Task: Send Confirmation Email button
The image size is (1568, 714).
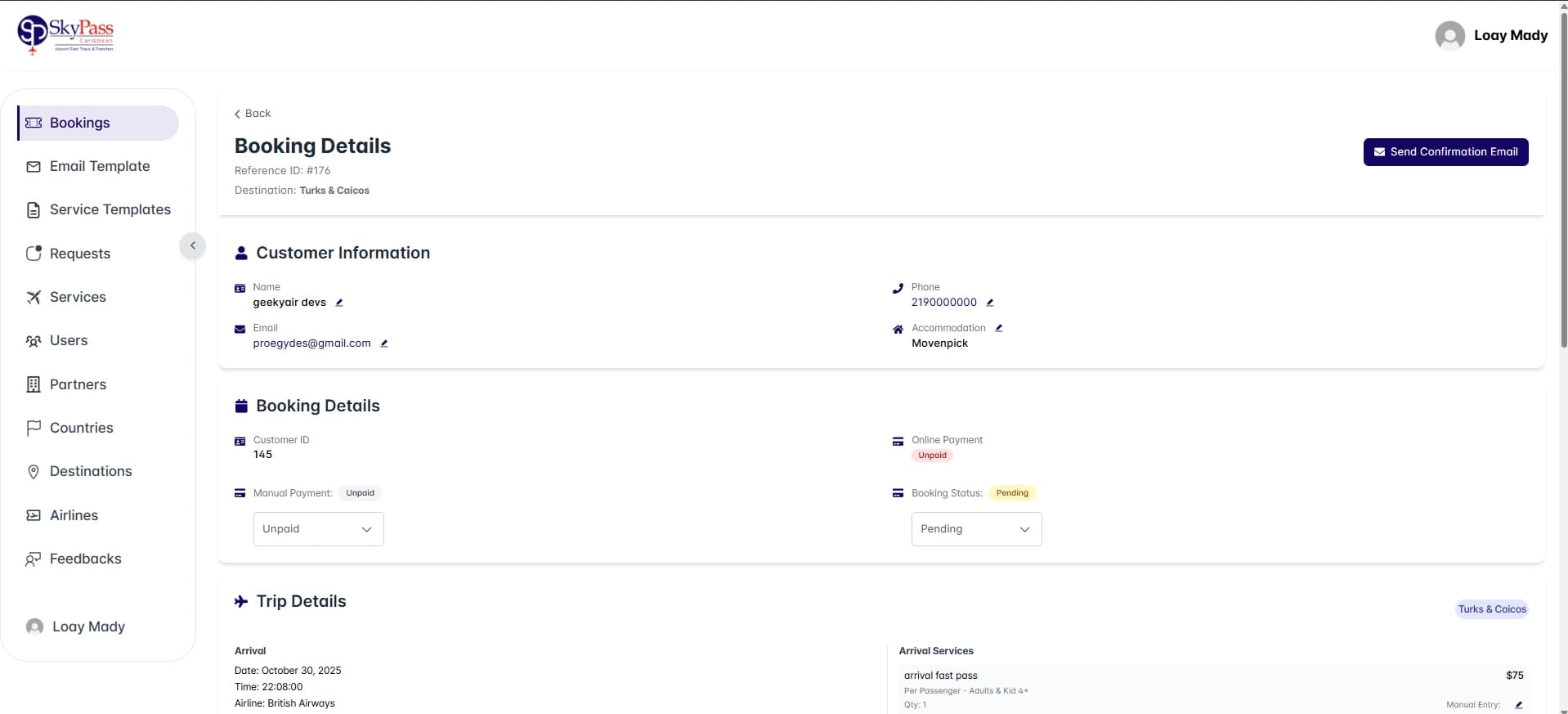Action: [1445, 152]
